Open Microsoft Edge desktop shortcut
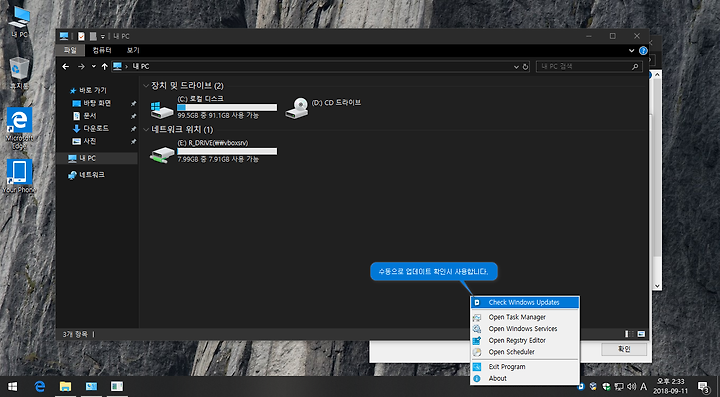 click(19, 128)
